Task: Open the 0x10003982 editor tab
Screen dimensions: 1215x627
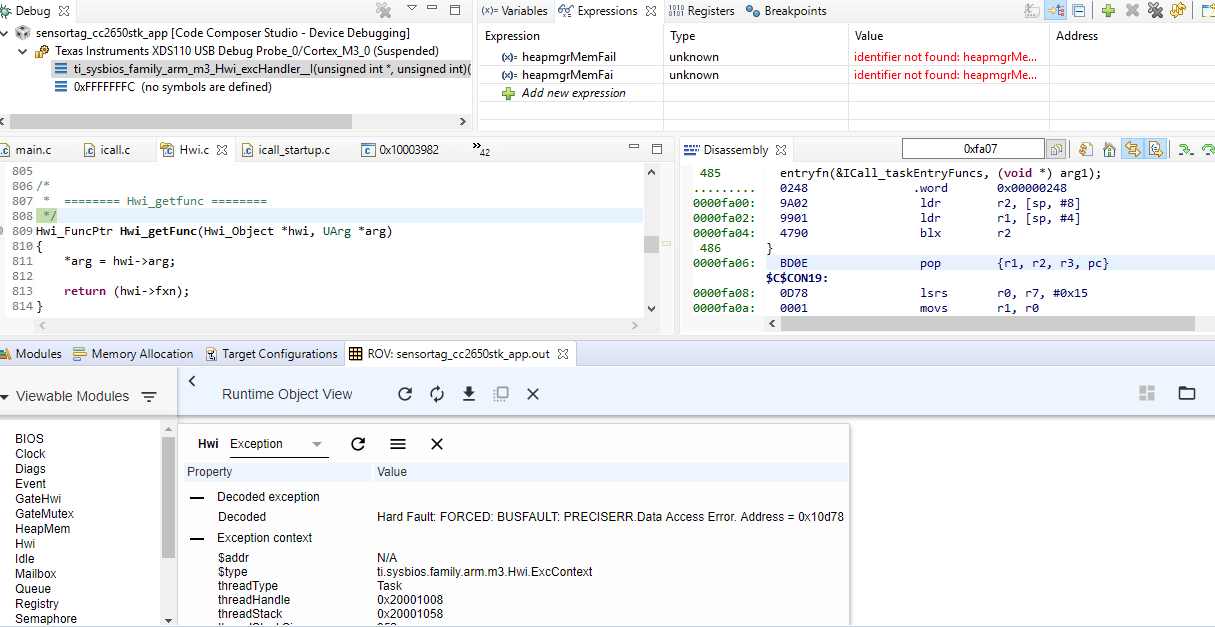Action: pos(400,150)
